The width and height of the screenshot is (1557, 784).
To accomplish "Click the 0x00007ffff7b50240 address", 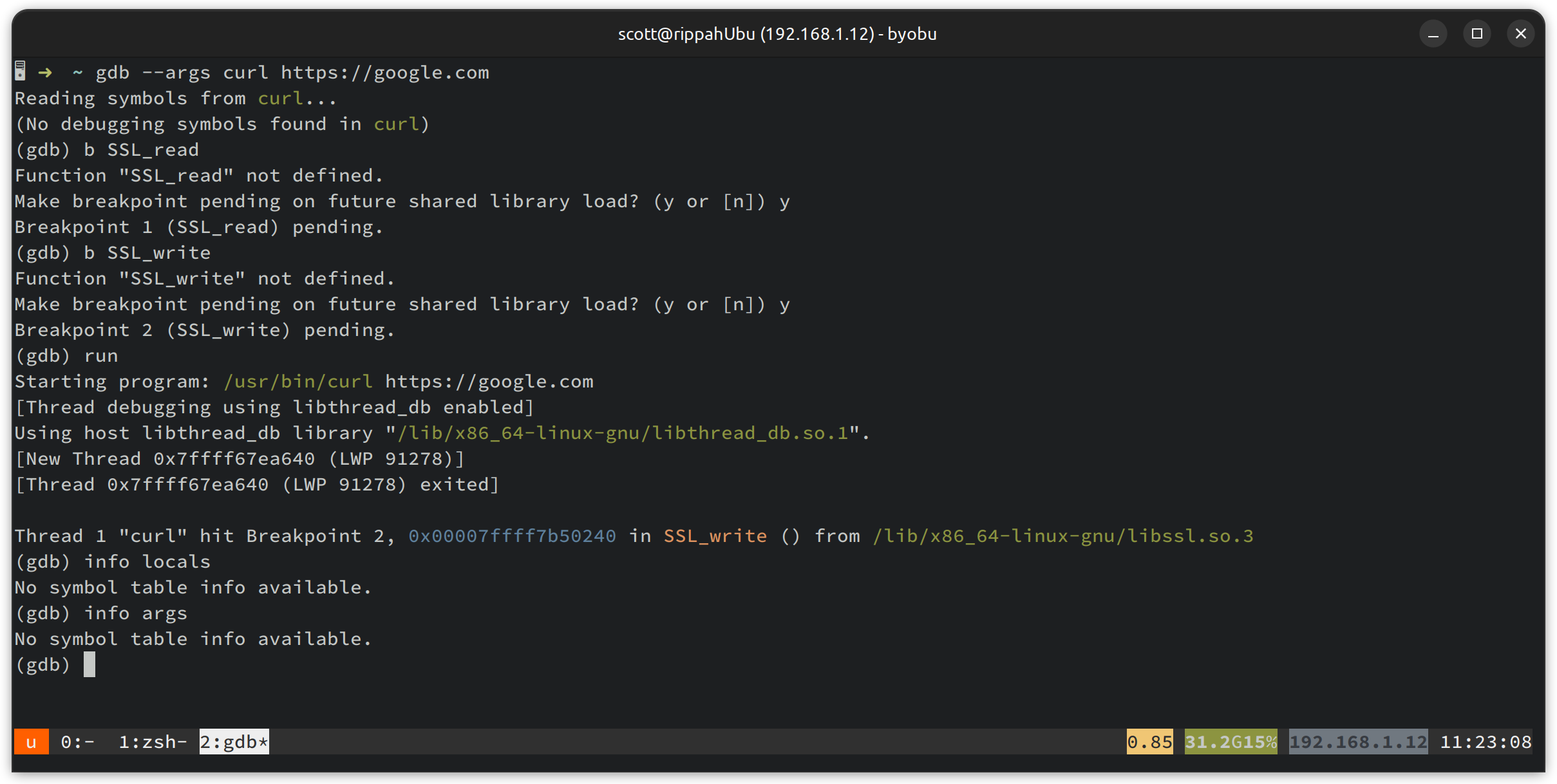I will click(x=512, y=536).
